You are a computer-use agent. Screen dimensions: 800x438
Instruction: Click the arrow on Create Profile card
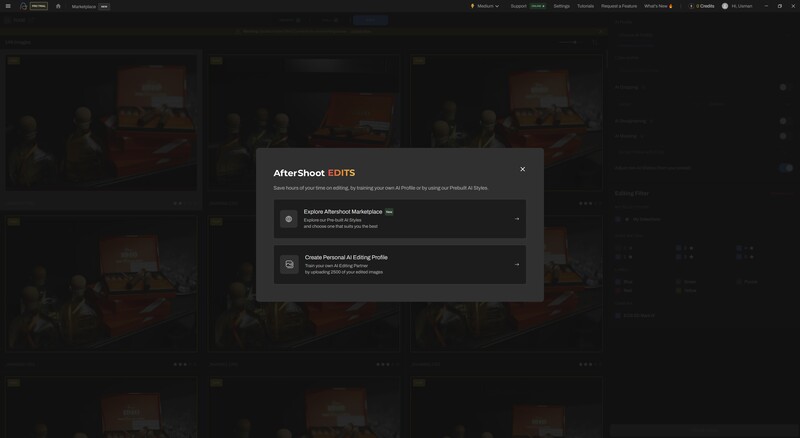[x=517, y=264]
